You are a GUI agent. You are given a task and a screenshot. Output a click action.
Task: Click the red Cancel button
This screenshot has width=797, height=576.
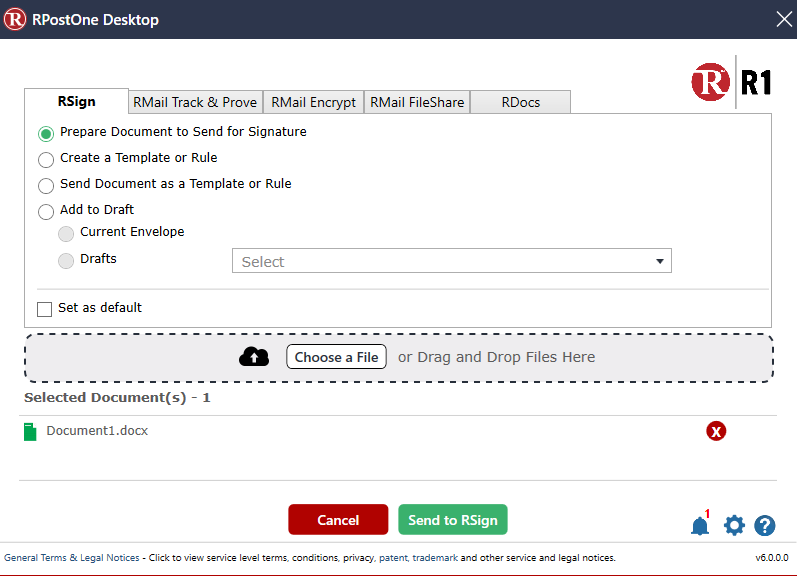point(338,520)
